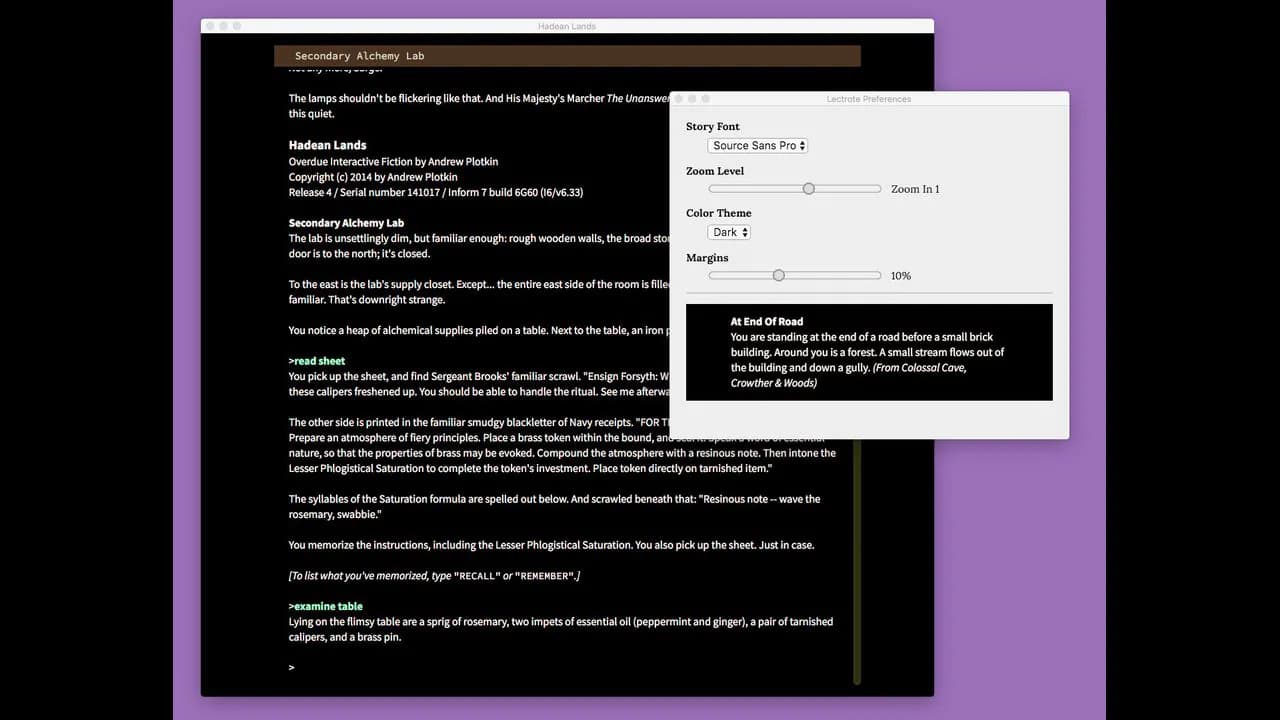Click the "10%" margins value
1280x720 pixels.
click(901, 276)
